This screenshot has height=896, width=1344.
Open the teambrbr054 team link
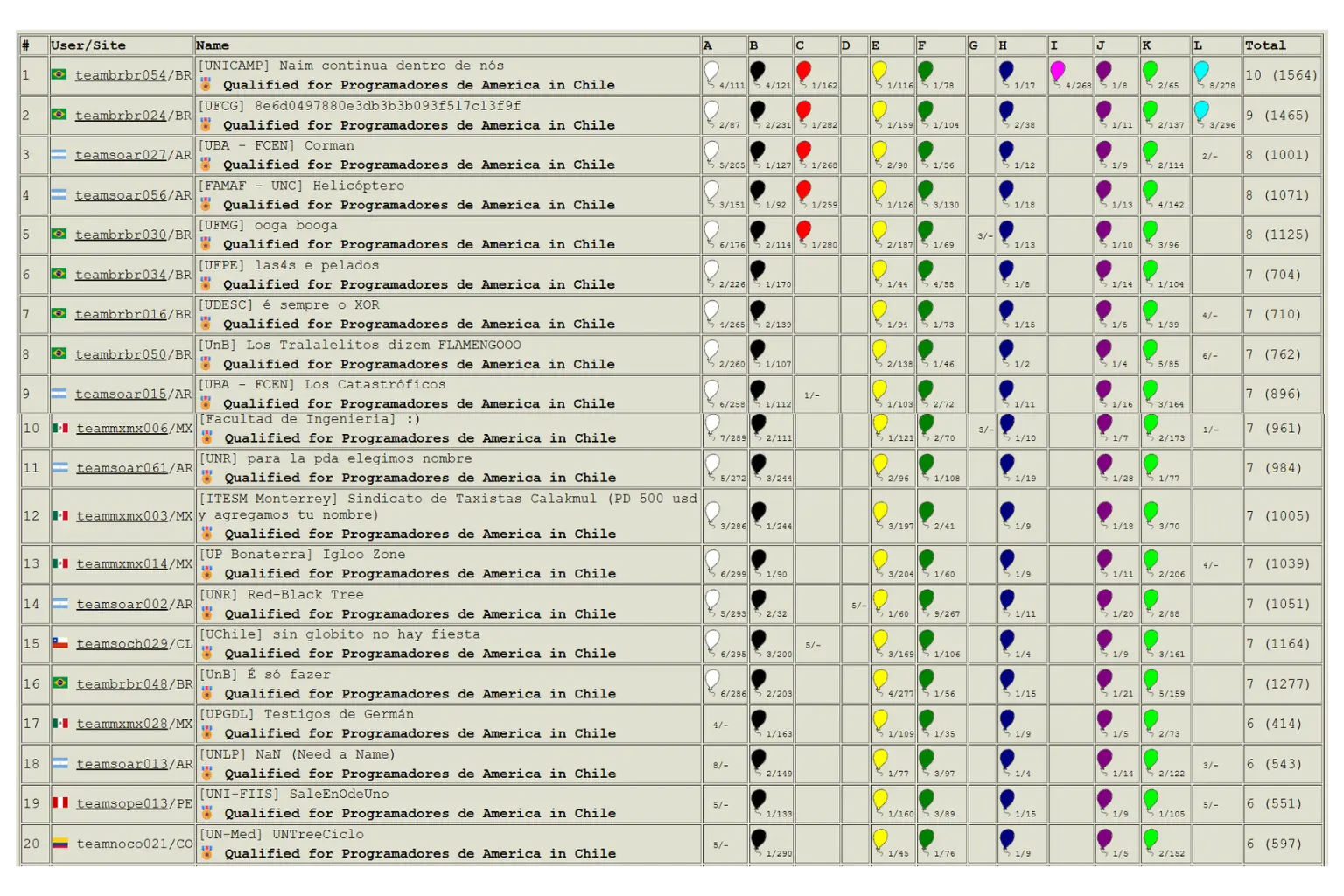point(121,75)
